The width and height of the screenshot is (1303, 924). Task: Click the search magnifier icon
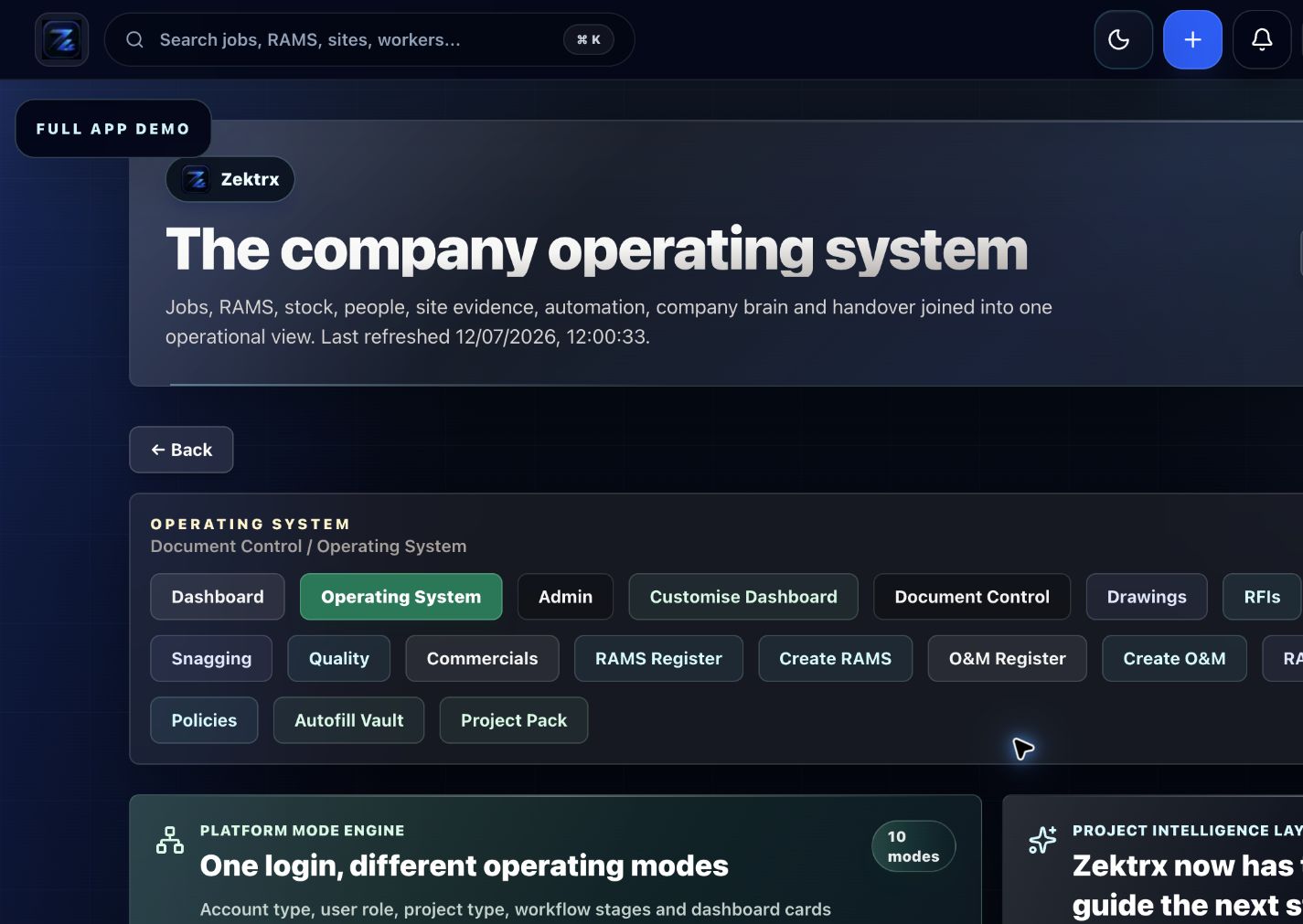pos(134,39)
